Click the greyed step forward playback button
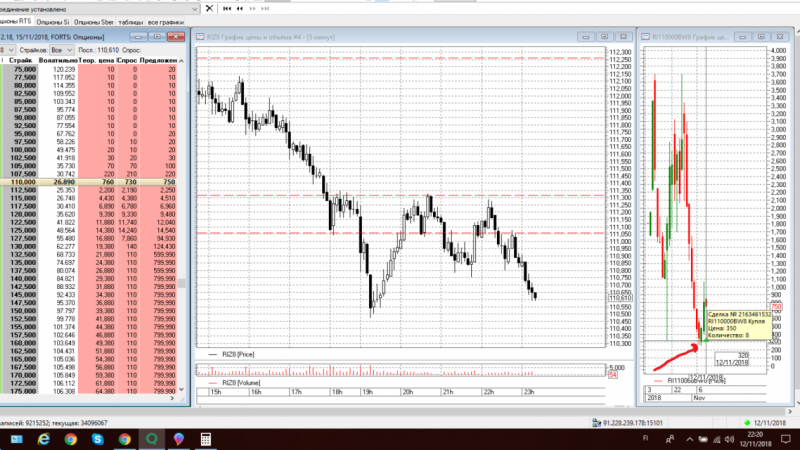Image resolution: width=800 pixels, height=450 pixels. (253, 9)
